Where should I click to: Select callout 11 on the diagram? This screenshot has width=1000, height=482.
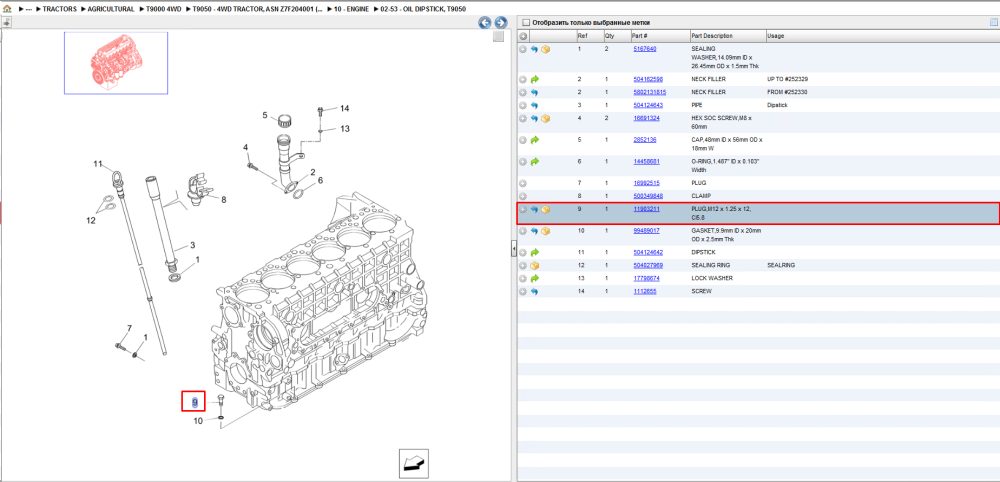[x=98, y=164]
